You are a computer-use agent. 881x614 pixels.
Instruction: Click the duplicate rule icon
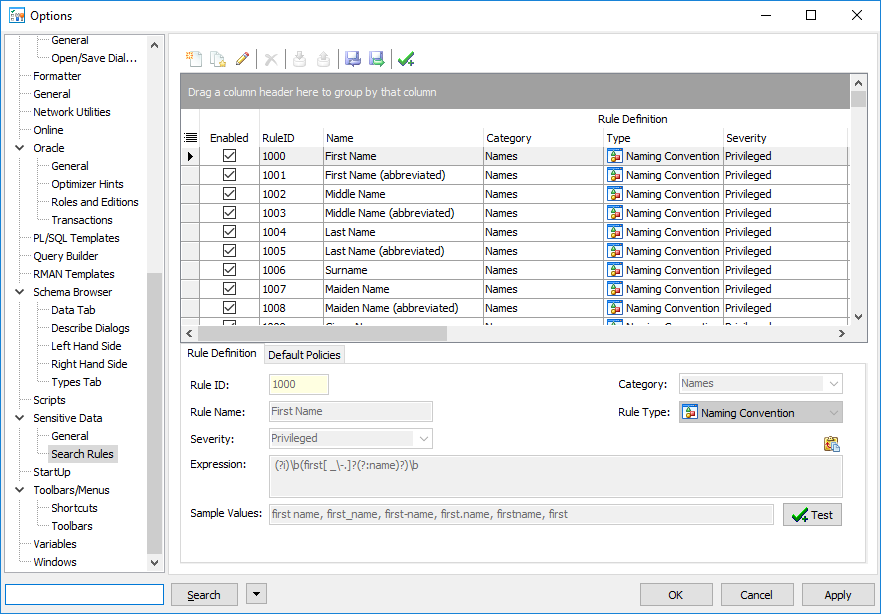pyautogui.click(x=218, y=58)
